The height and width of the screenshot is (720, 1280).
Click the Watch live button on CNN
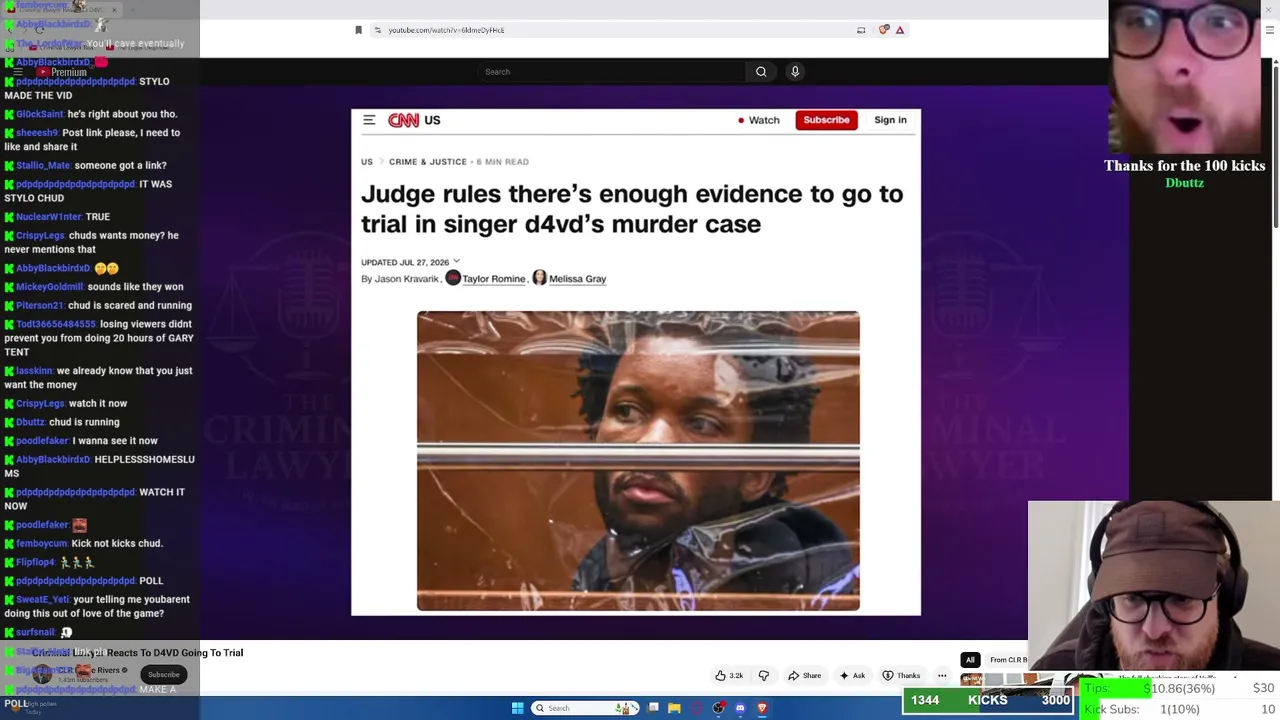point(759,120)
